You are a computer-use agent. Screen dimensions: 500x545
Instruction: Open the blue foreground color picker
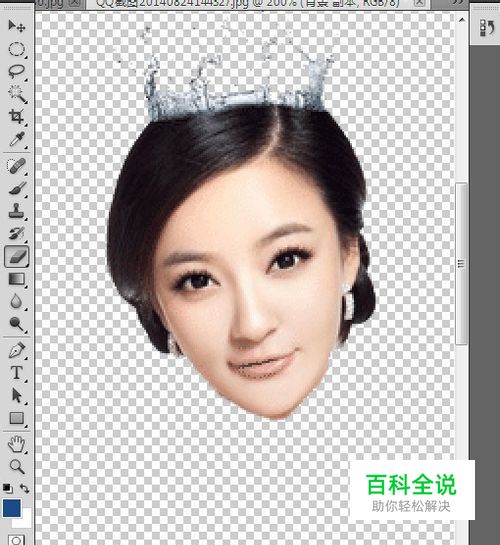[11, 508]
